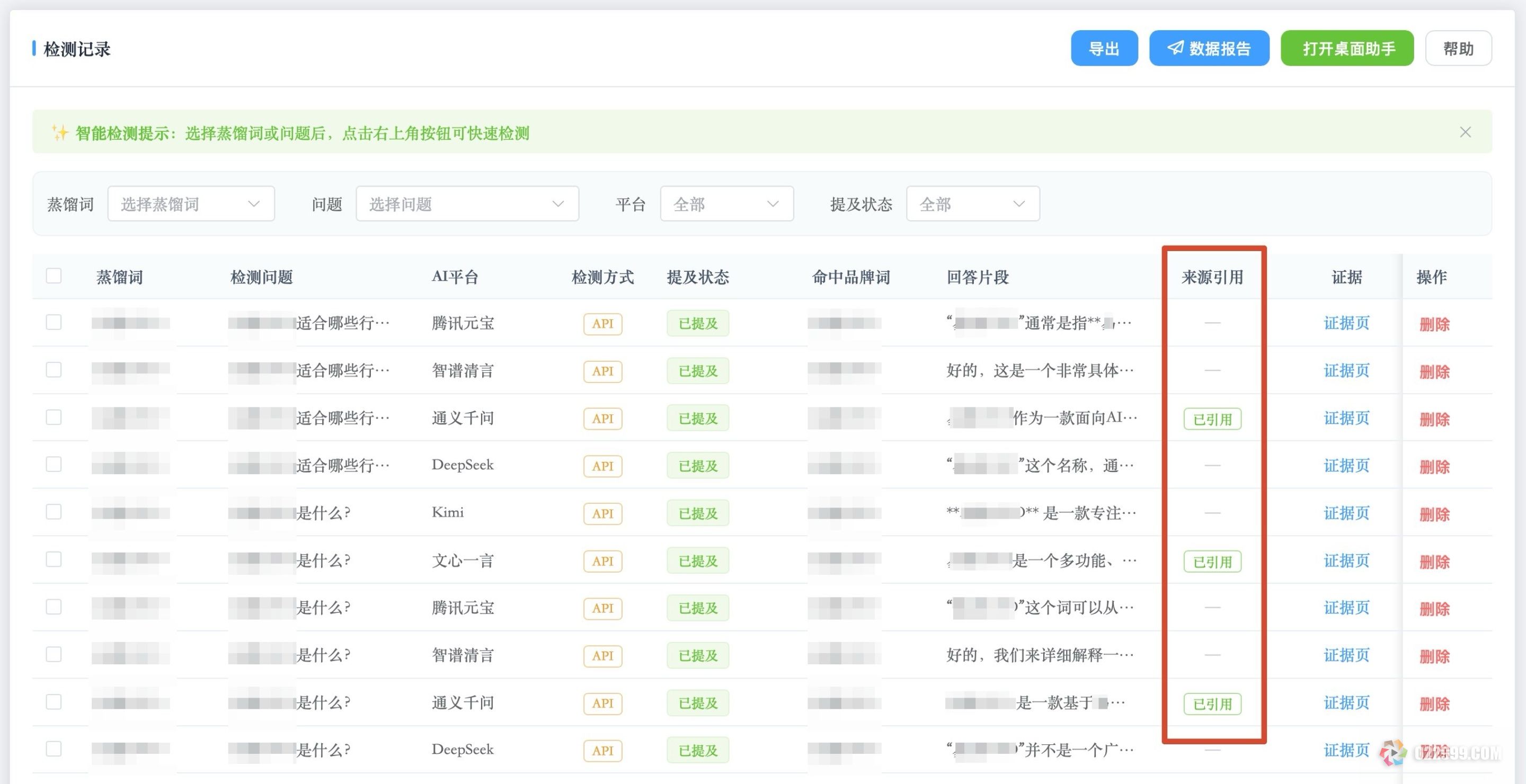This screenshot has width=1526, height=784.
Task: Open the 选择蒸馏词 dropdown
Action: [x=191, y=204]
